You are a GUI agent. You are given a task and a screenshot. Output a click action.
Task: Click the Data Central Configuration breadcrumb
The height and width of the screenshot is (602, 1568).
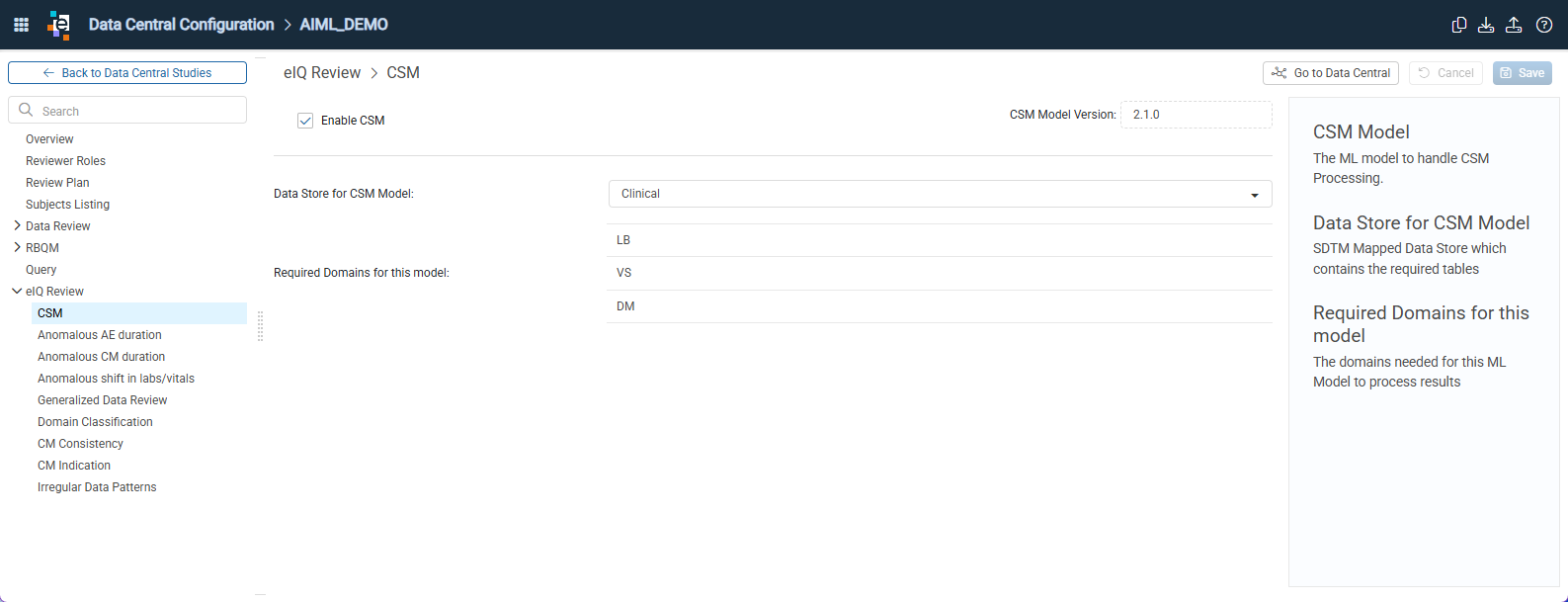click(181, 25)
